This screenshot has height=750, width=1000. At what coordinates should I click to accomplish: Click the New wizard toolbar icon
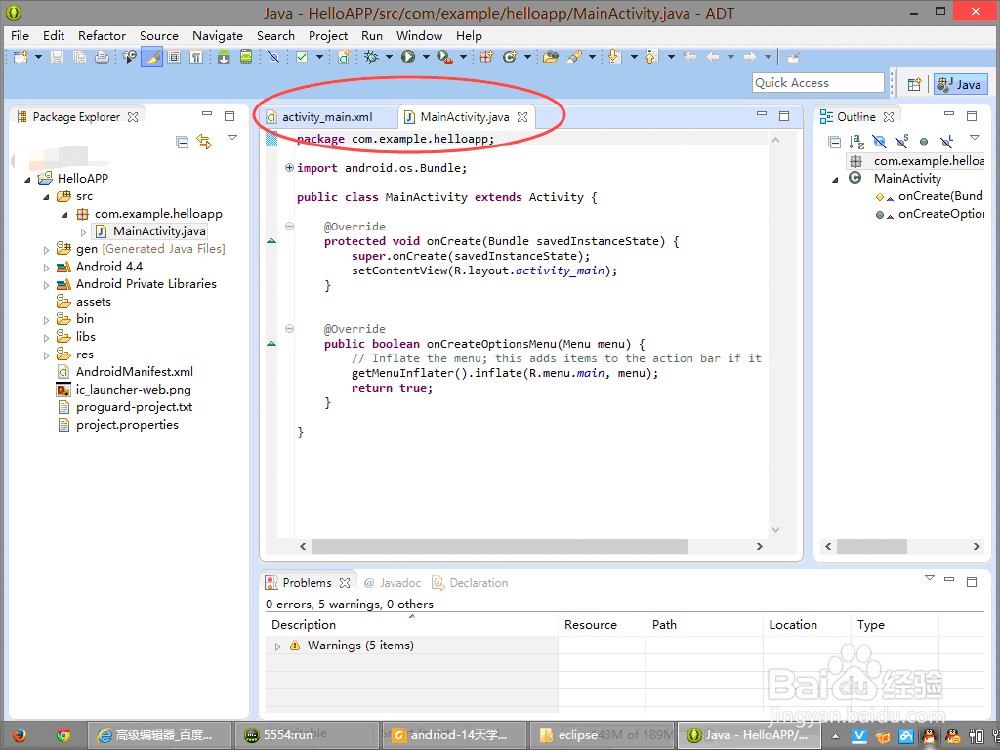20,57
